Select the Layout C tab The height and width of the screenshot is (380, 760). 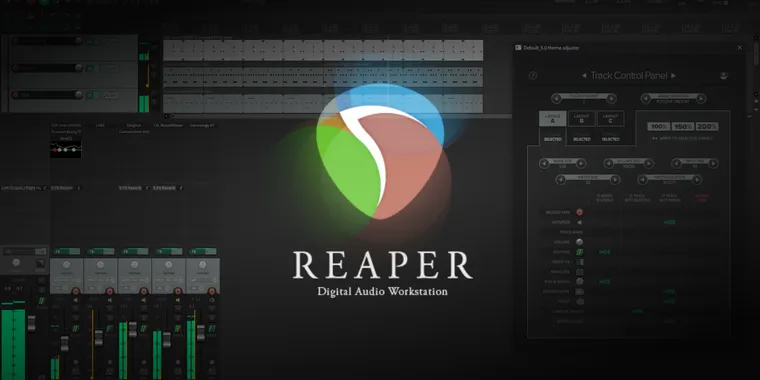point(610,118)
